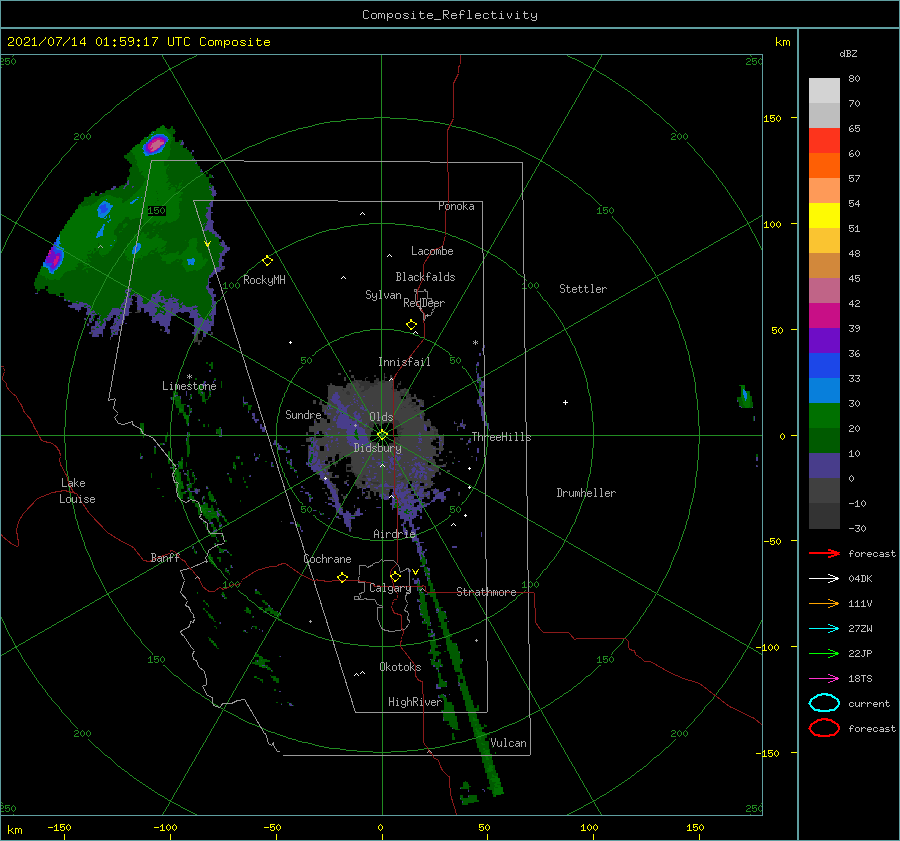Click the Drumheller label

[x=586, y=493]
